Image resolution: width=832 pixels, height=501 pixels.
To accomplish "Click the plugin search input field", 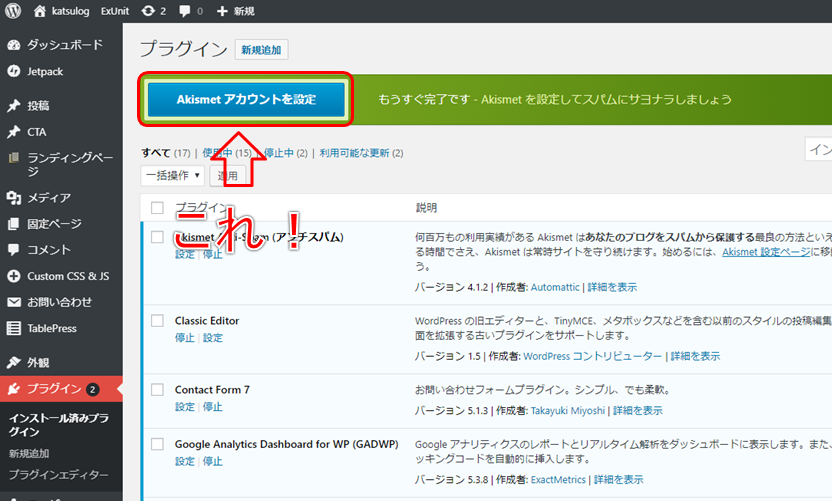I will coord(819,150).
